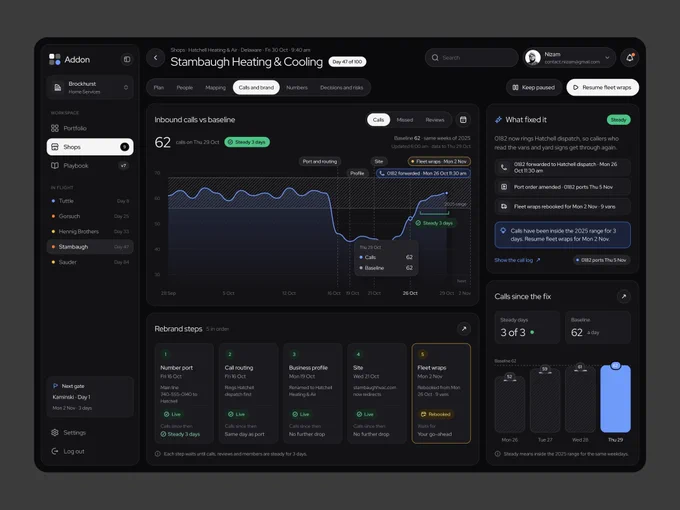Click the 0182 ports Thu 5 Nov chip
The width and height of the screenshot is (680, 510).
point(602,260)
